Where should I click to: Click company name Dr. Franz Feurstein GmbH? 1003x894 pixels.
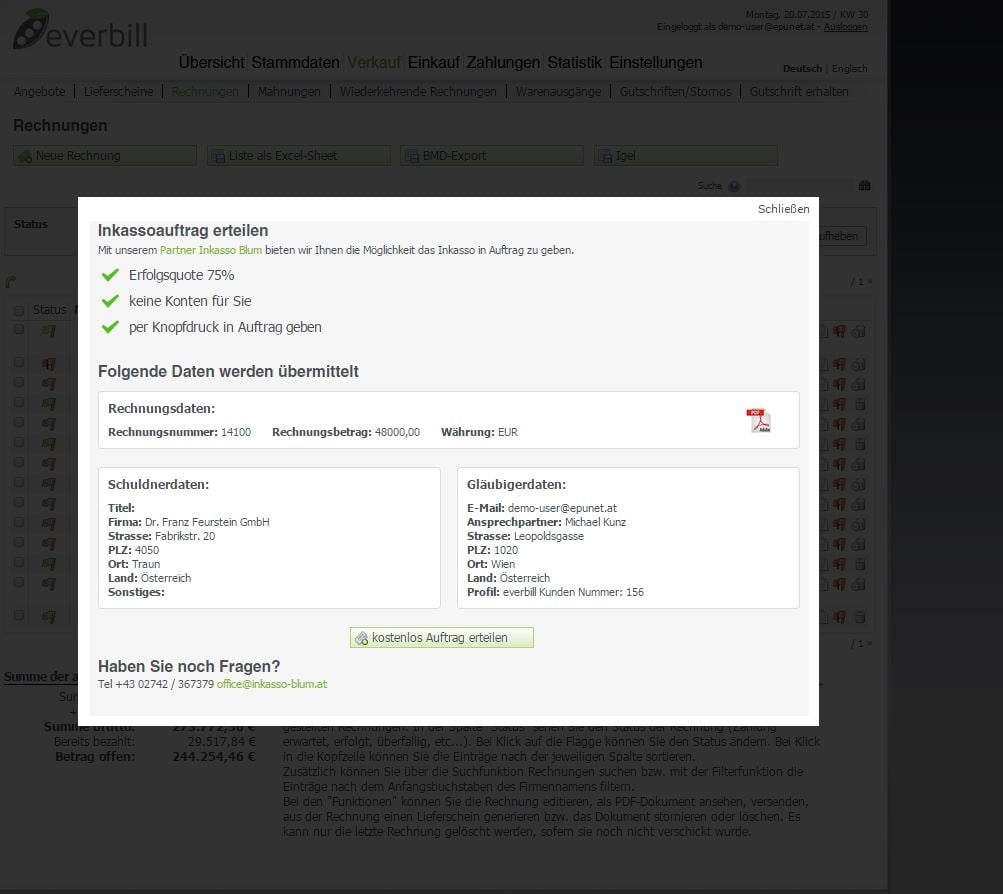(207, 522)
